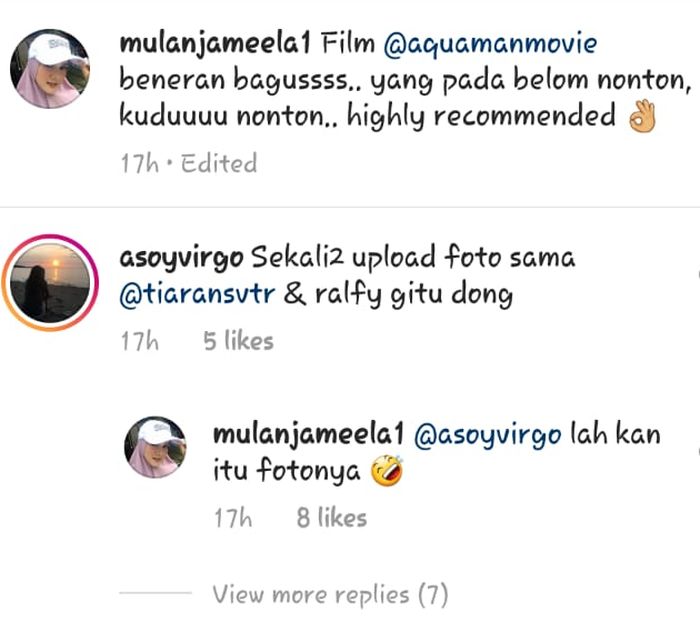Click the 17h timestamp under the reply

tap(233, 518)
